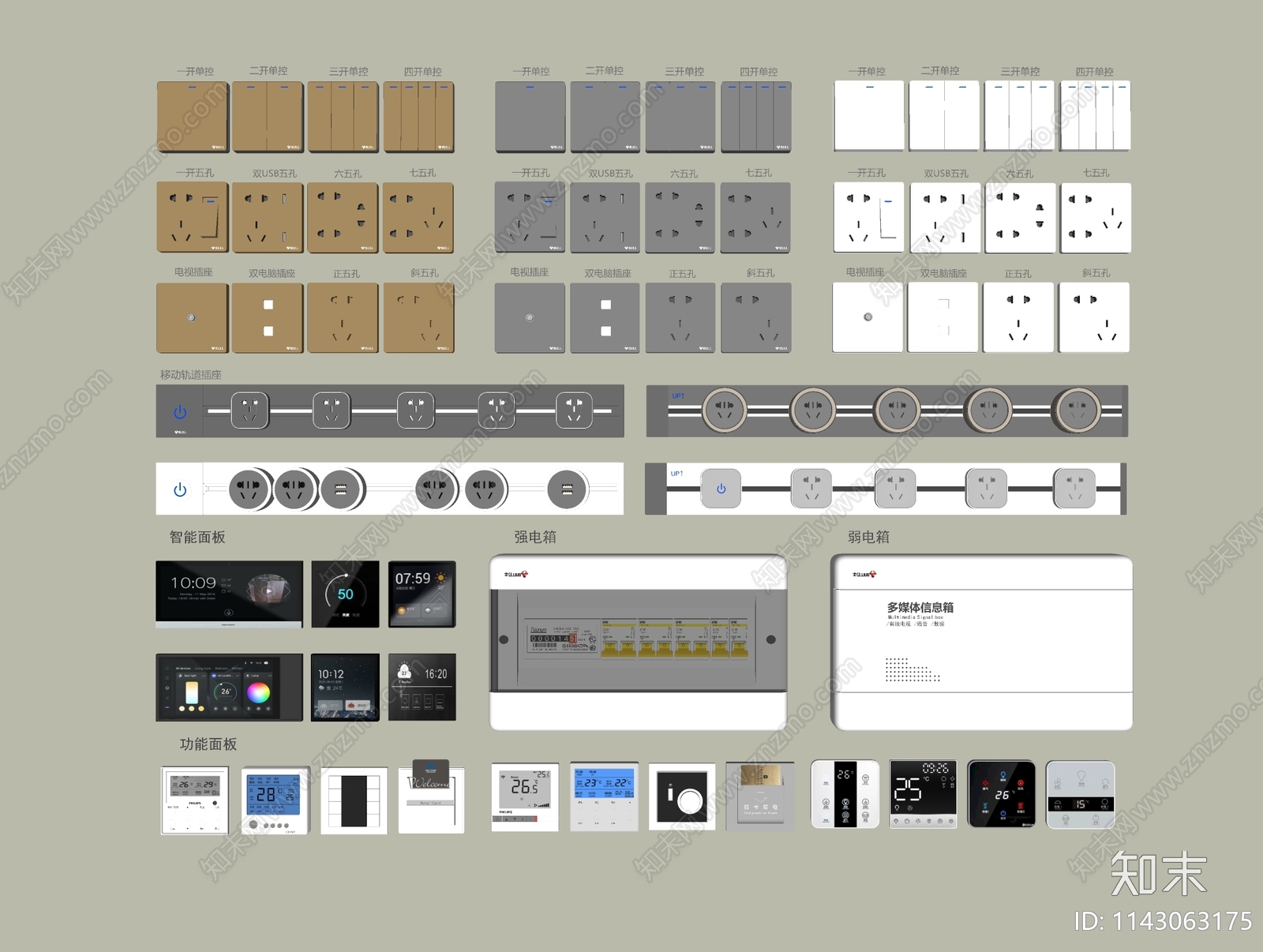Screen dimensions: 1263x952
Task: Pick the gray 一开五孔 switched socket
Action: (530, 218)
